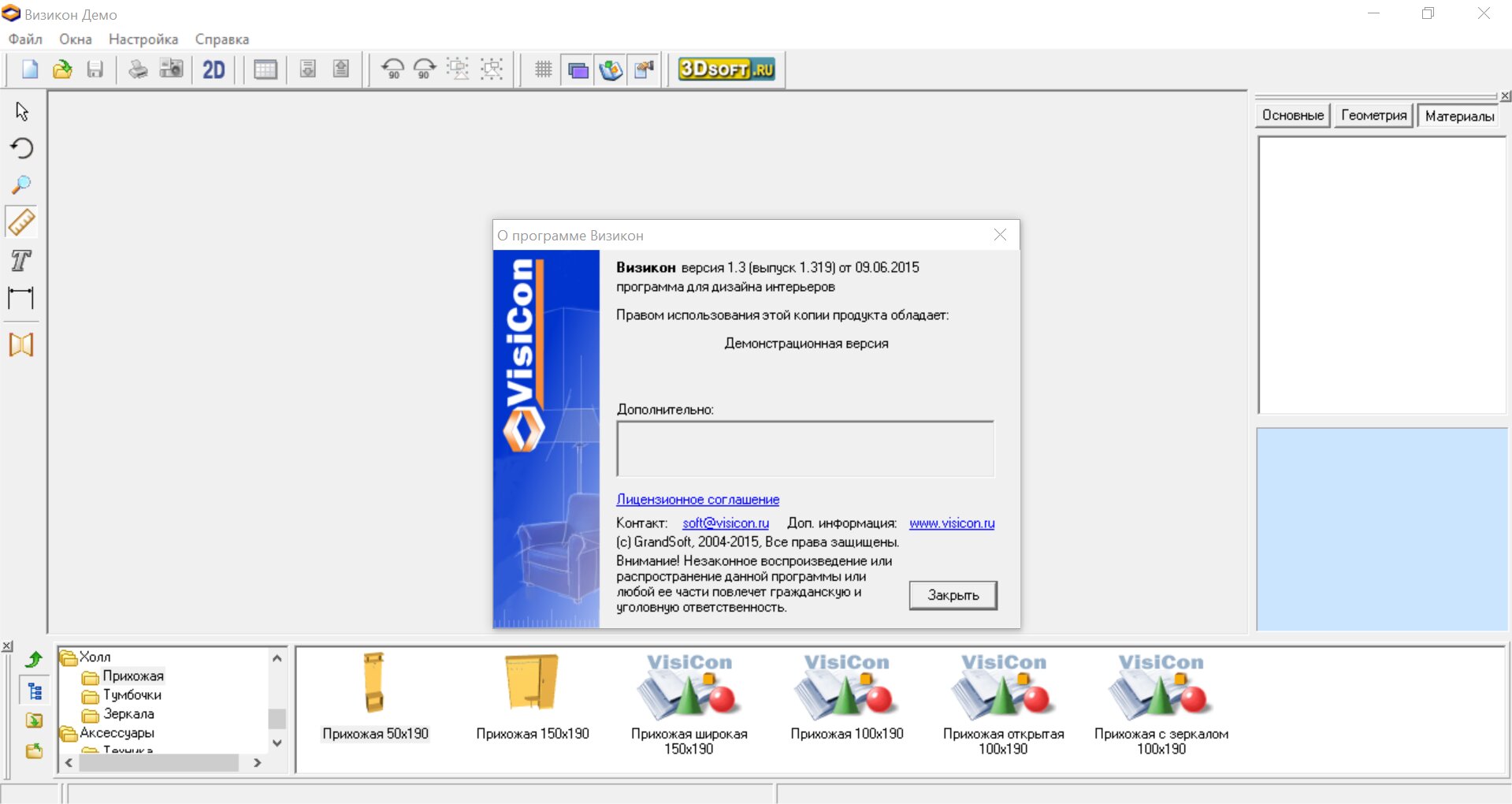
Task: Open a project via the folder toolbar icon
Action: click(62, 70)
